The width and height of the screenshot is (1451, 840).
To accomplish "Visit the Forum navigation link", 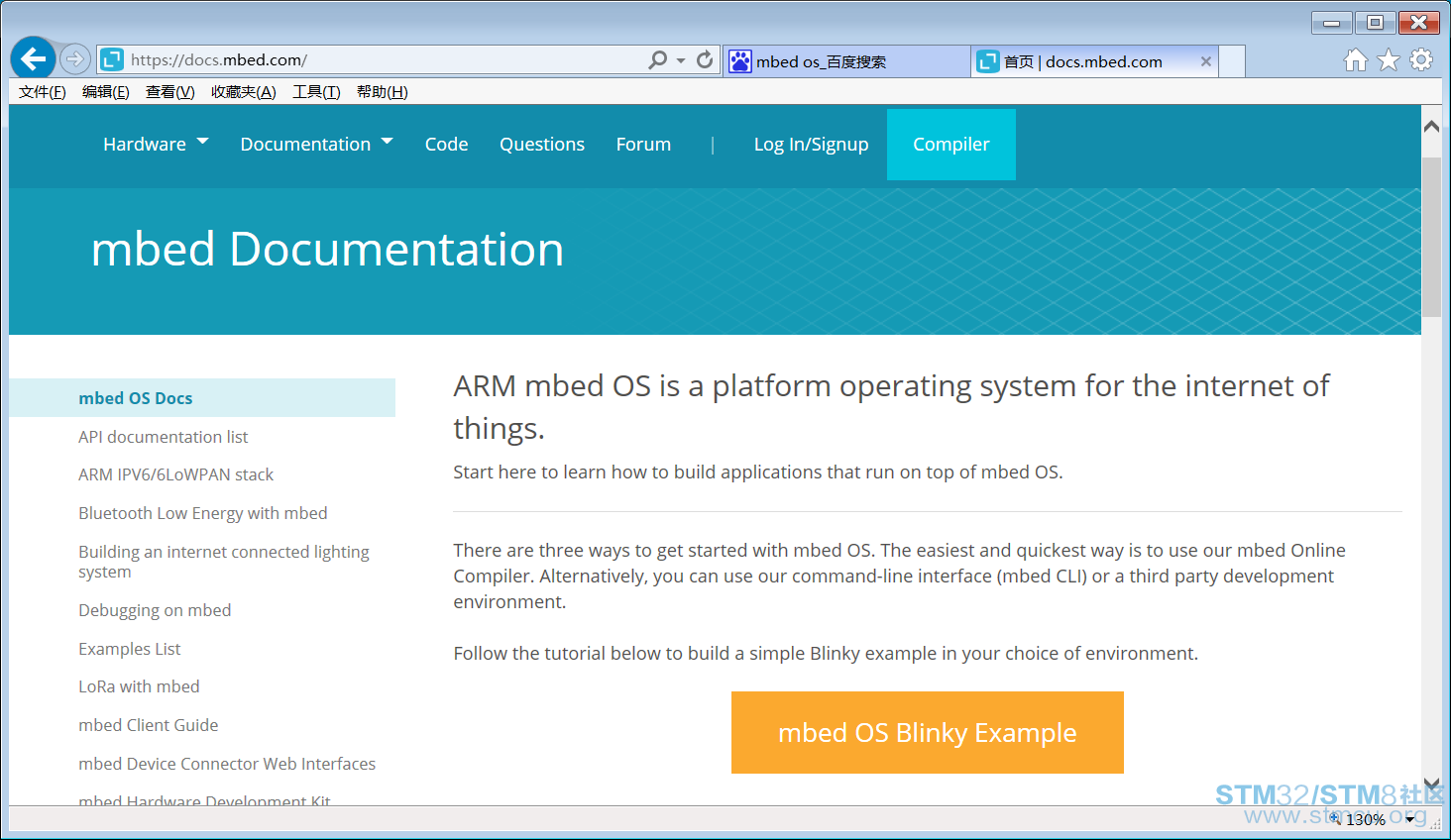I will [643, 144].
